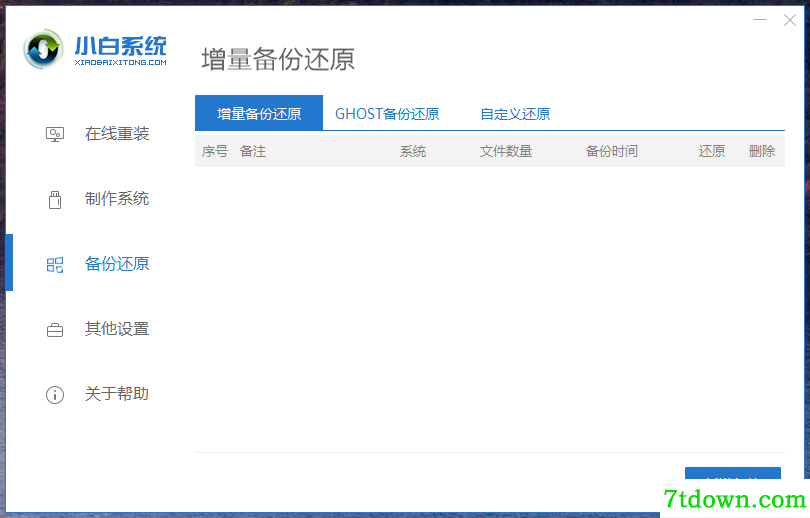Switch to the GHOST备份还原 tab

pos(387,114)
